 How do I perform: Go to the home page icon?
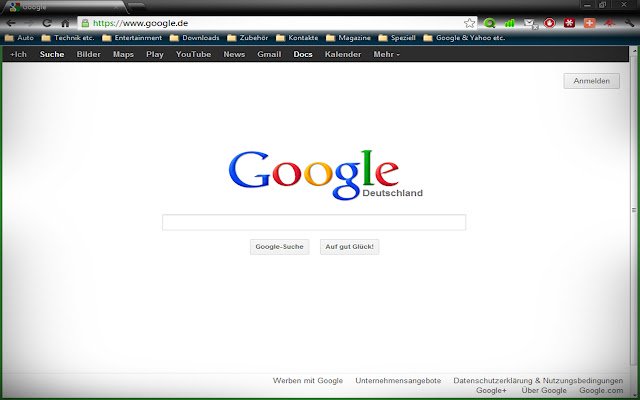(65, 23)
